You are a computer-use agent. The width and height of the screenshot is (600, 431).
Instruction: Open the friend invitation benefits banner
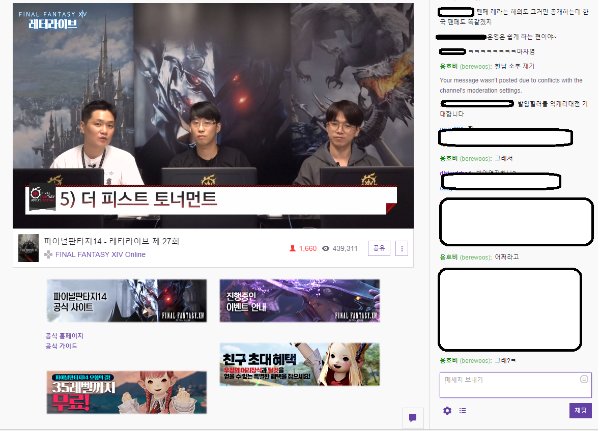click(300, 364)
